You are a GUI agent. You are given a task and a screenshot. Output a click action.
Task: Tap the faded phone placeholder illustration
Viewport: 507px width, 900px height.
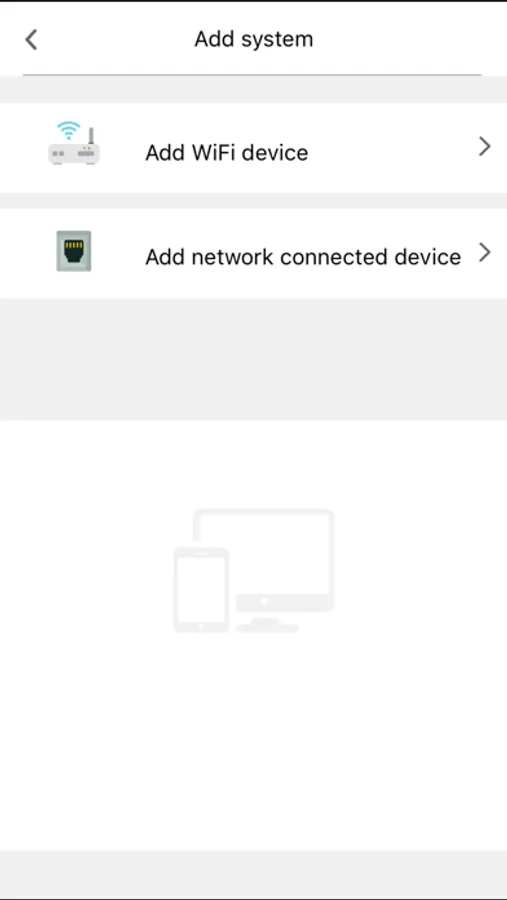[201, 590]
